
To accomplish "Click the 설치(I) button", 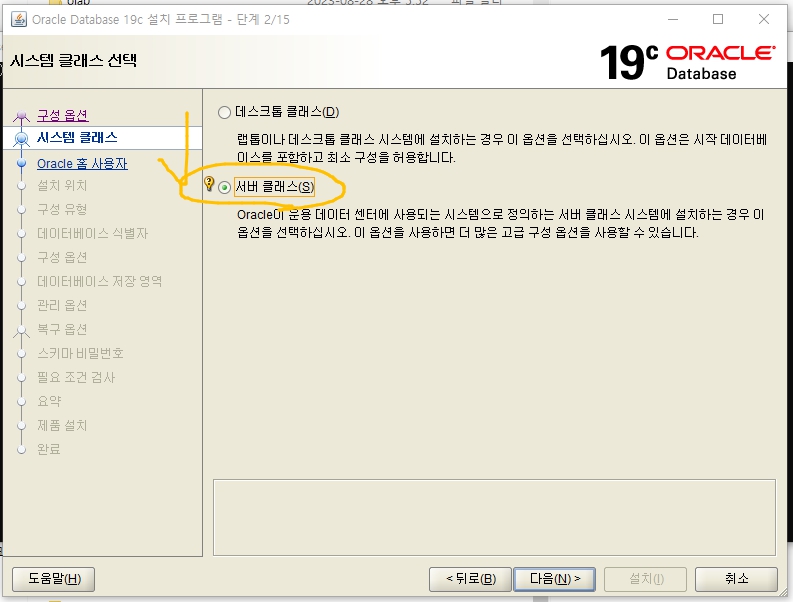I will (646, 579).
